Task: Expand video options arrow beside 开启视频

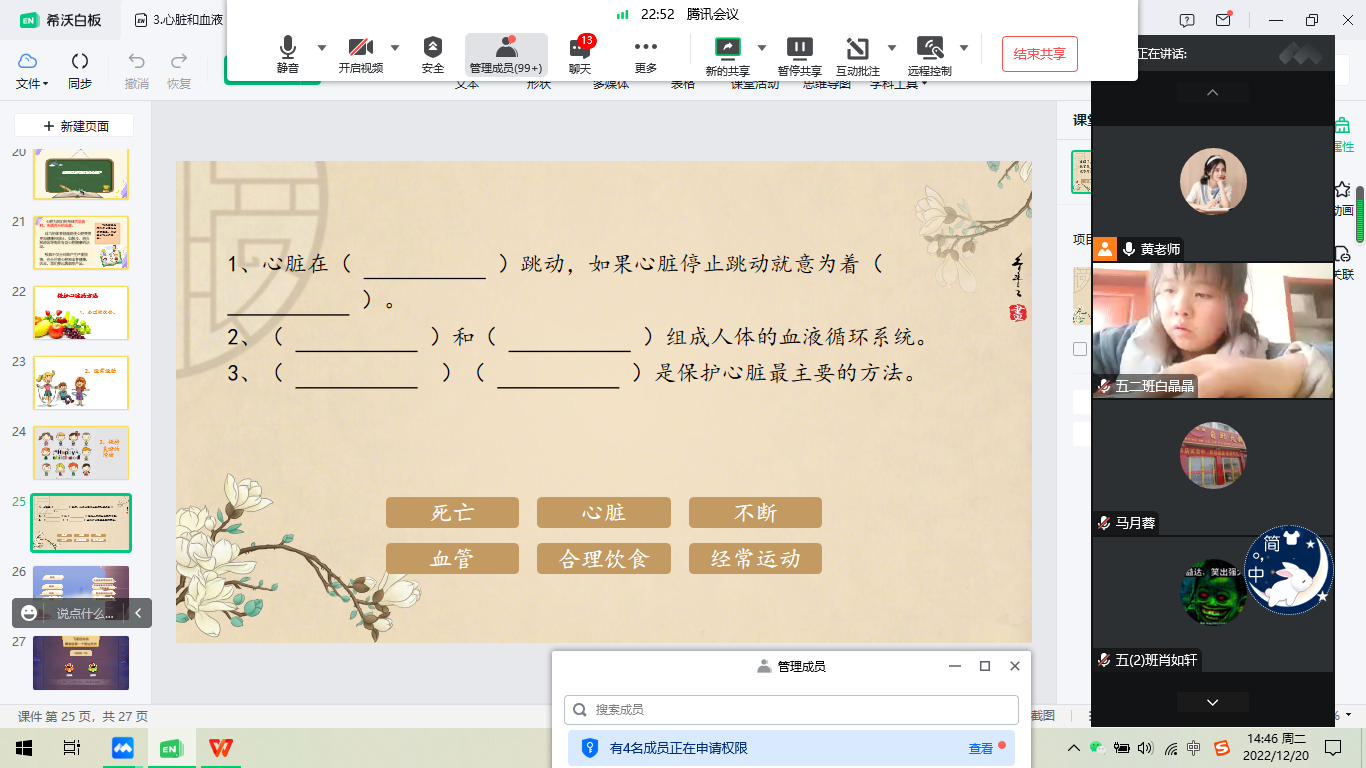Action: pyautogui.click(x=395, y=47)
